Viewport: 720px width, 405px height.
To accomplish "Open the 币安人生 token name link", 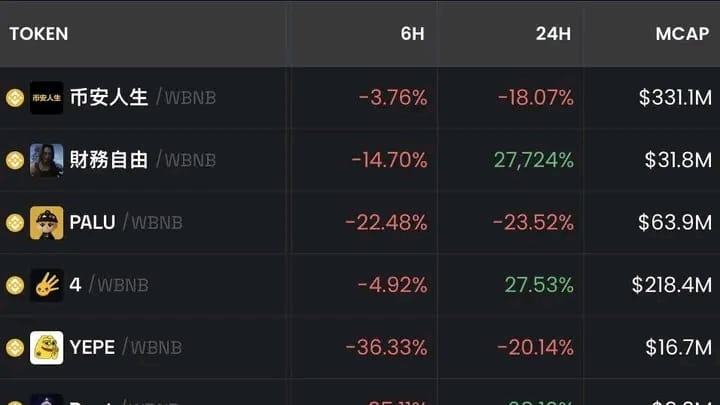I will pyautogui.click(x=109, y=98).
